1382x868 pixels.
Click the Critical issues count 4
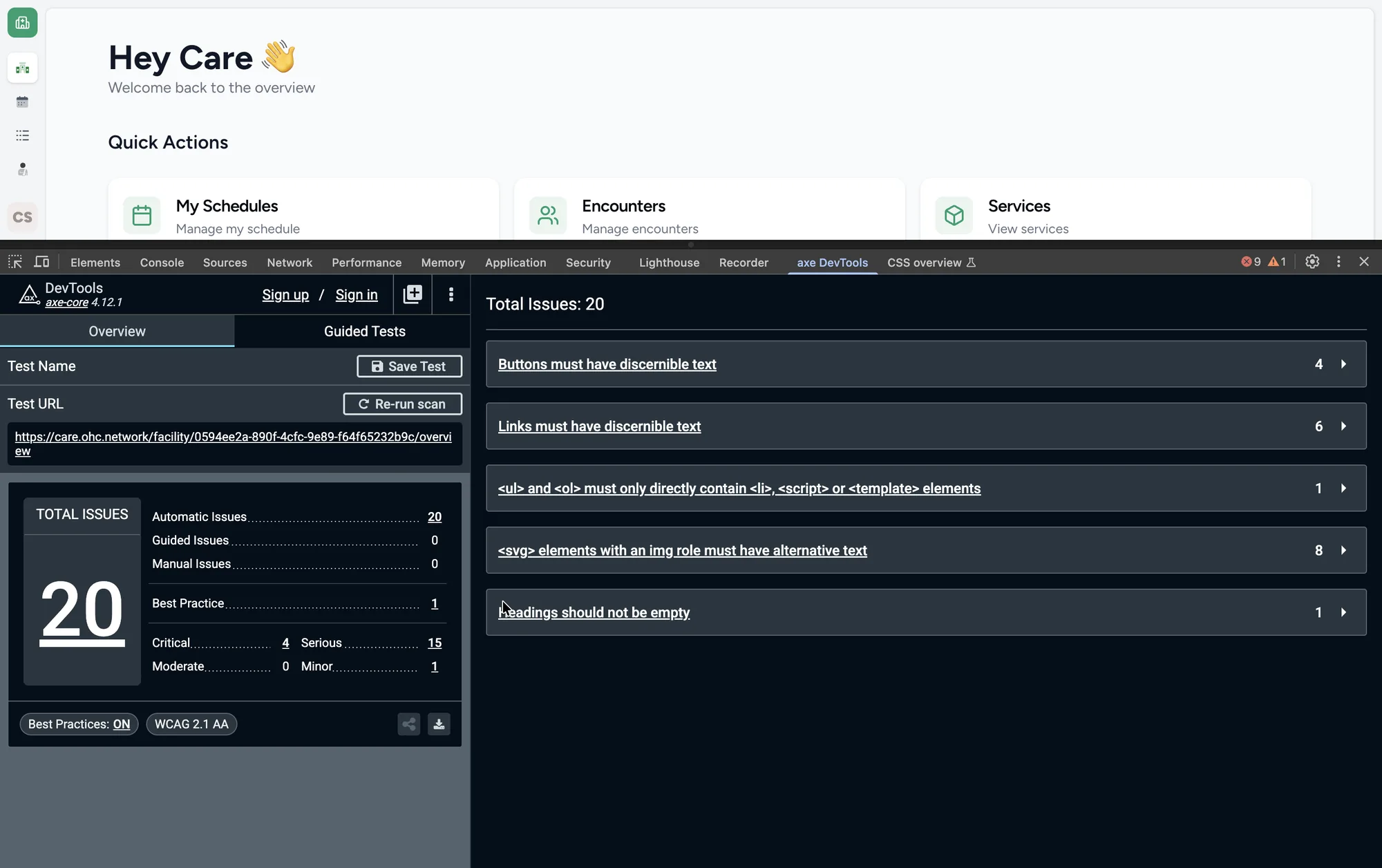tap(285, 643)
